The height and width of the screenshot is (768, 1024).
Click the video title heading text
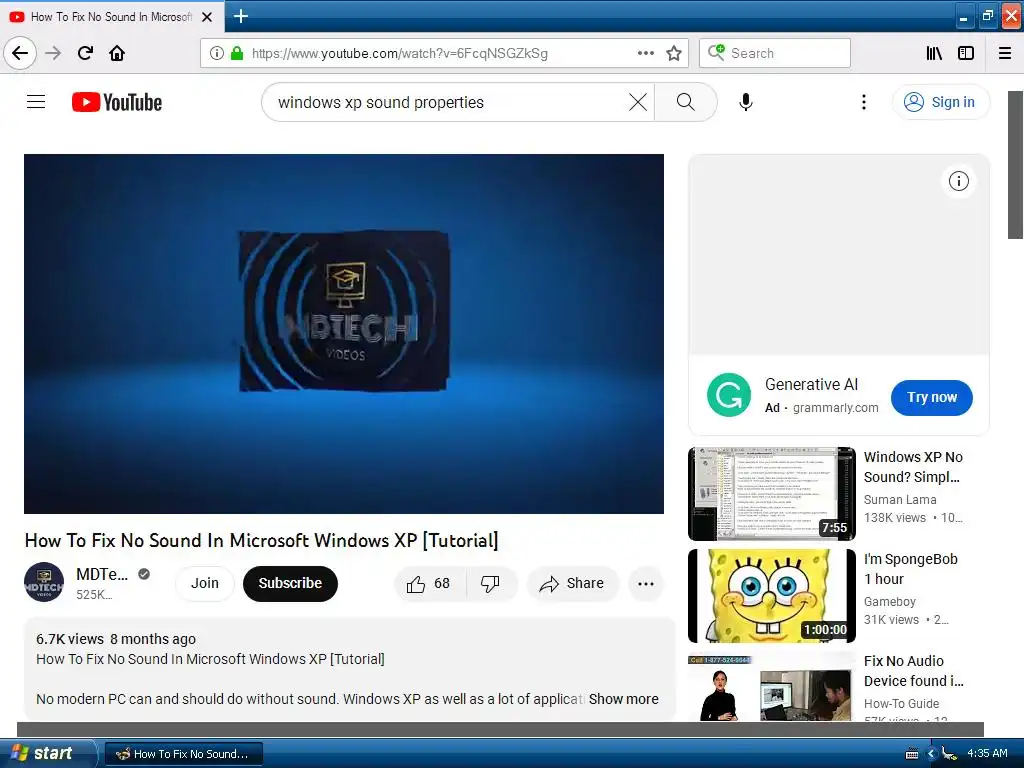261,541
